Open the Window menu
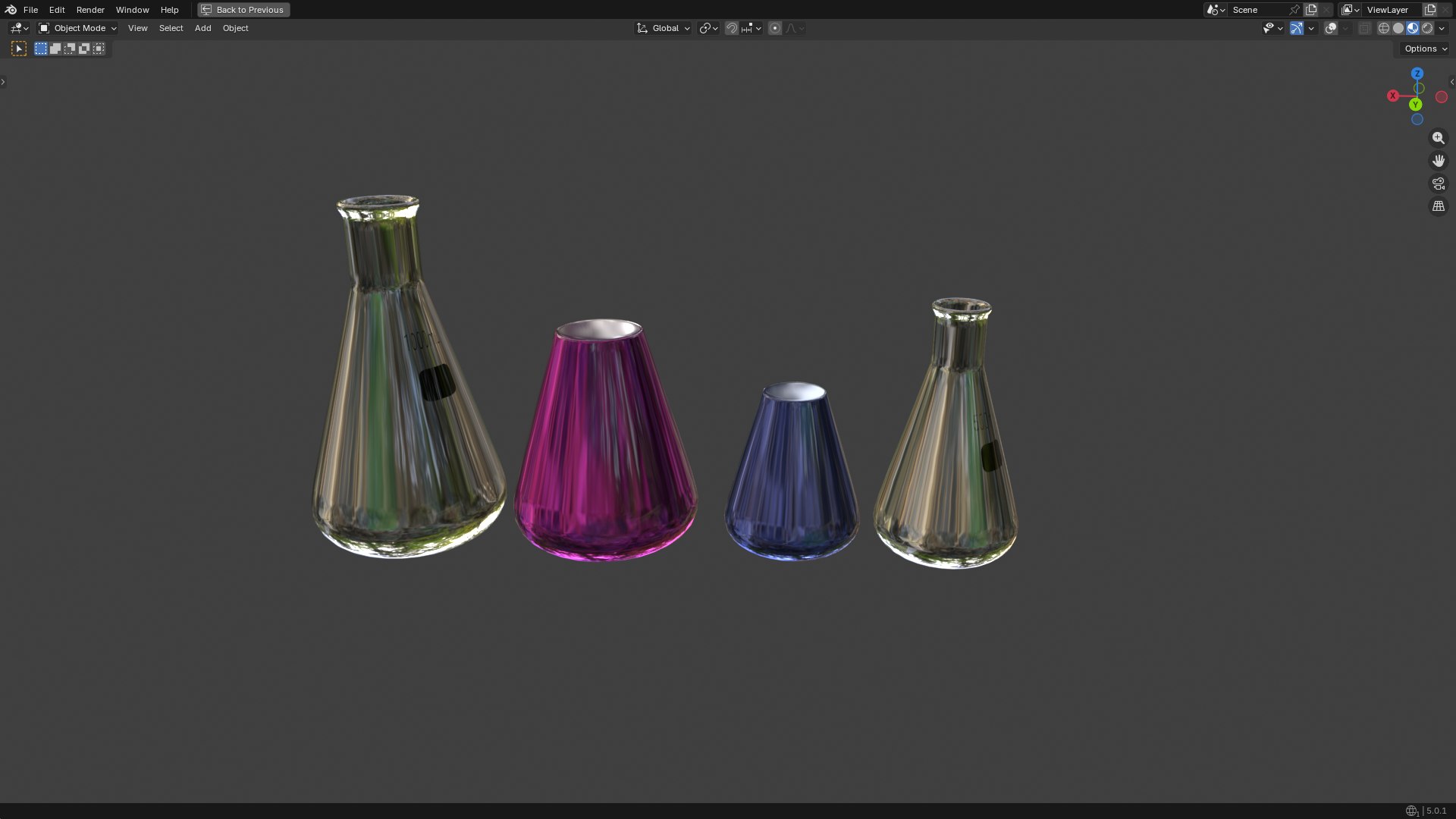 [132, 10]
